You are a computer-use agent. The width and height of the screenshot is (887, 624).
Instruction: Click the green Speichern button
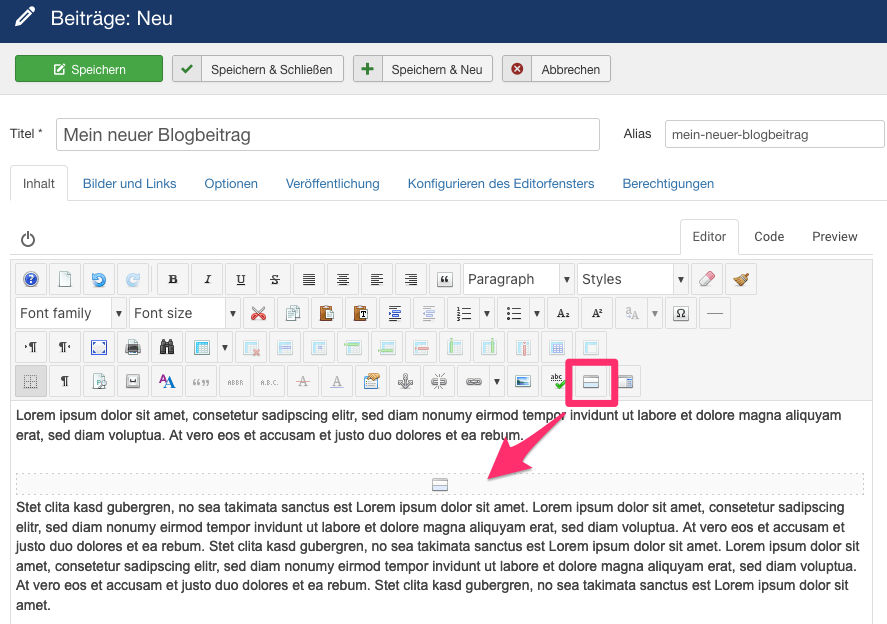click(88, 68)
